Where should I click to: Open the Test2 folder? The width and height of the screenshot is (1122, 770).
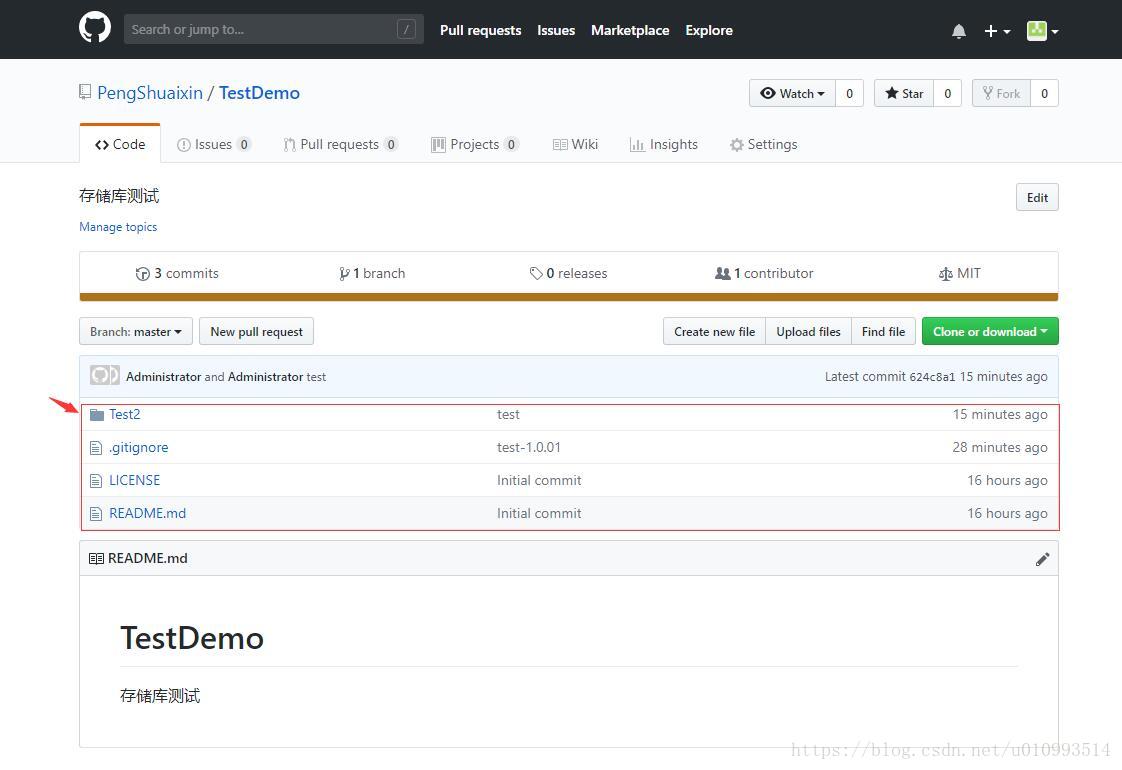point(125,414)
